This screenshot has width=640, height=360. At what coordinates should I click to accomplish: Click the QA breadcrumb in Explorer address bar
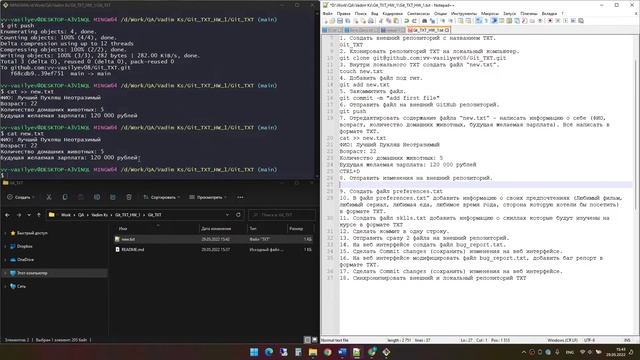coord(81,215)
